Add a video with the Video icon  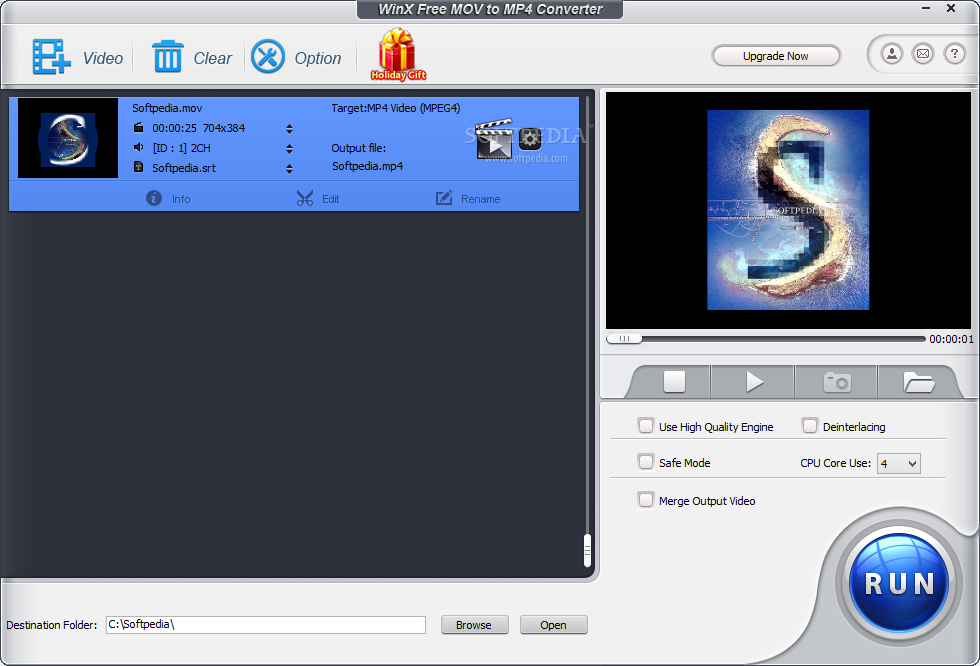[x=51, y=57]
